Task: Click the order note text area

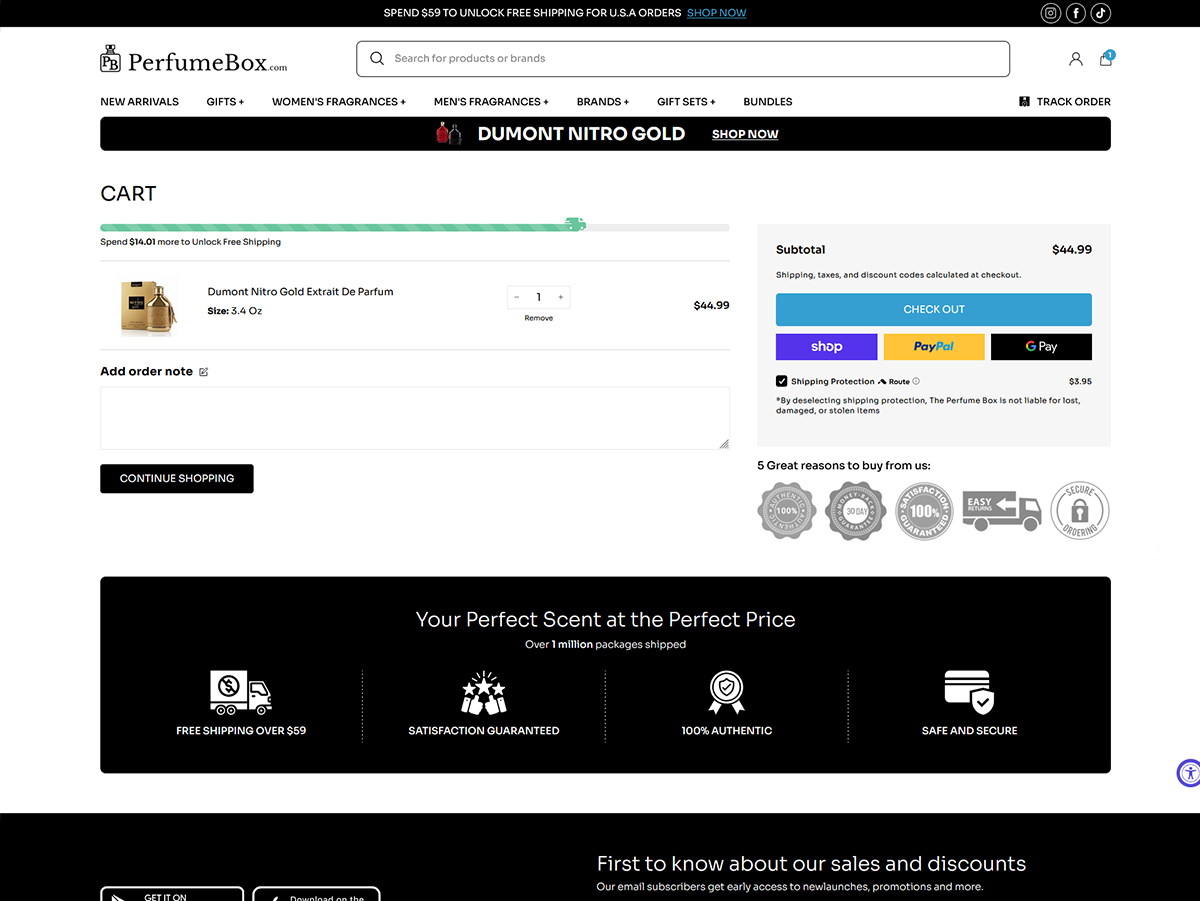Action: coord(415,418)
